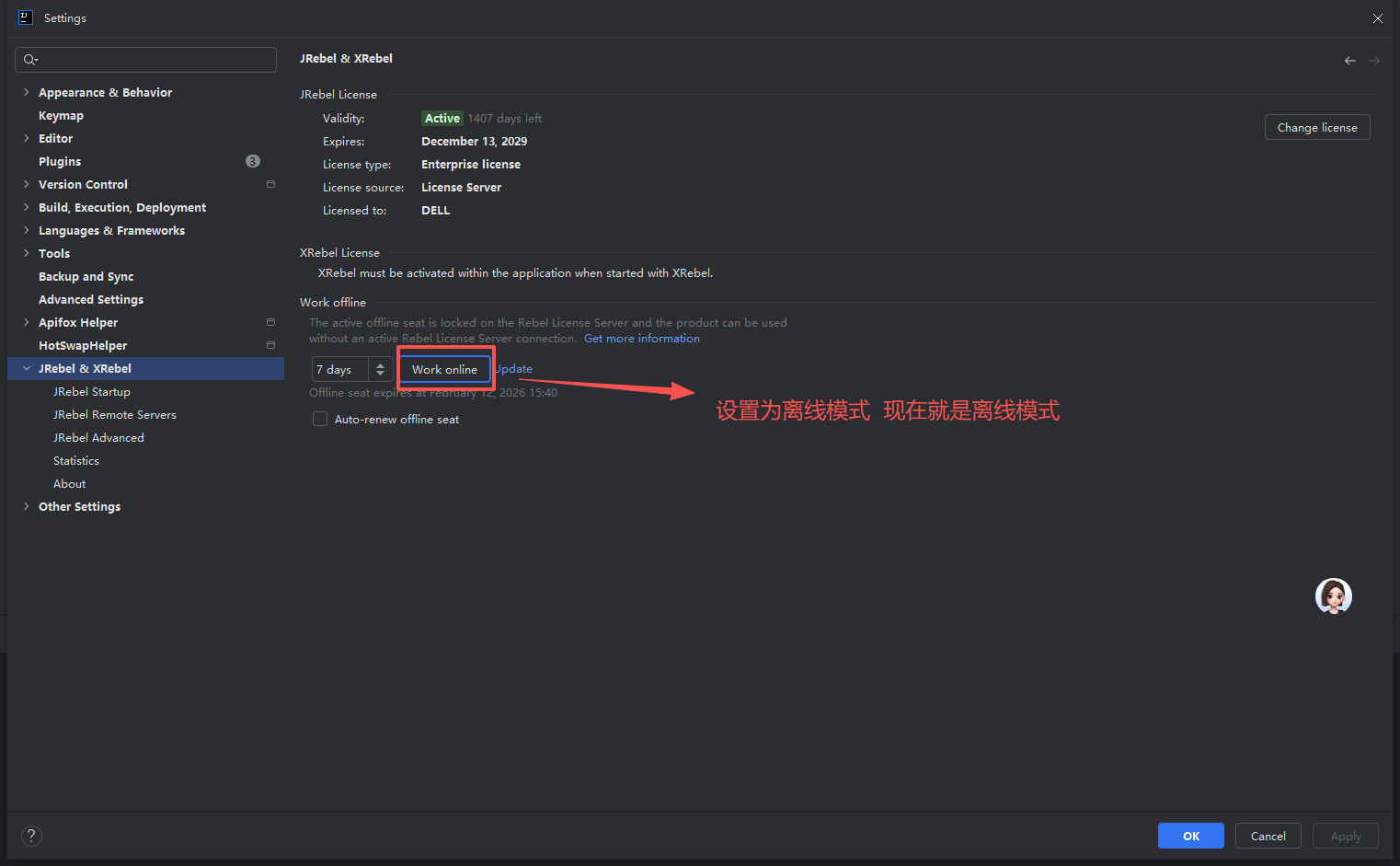Focus the settings search input field
Viewport: 1400px width, 866px height.
[145, 60]
